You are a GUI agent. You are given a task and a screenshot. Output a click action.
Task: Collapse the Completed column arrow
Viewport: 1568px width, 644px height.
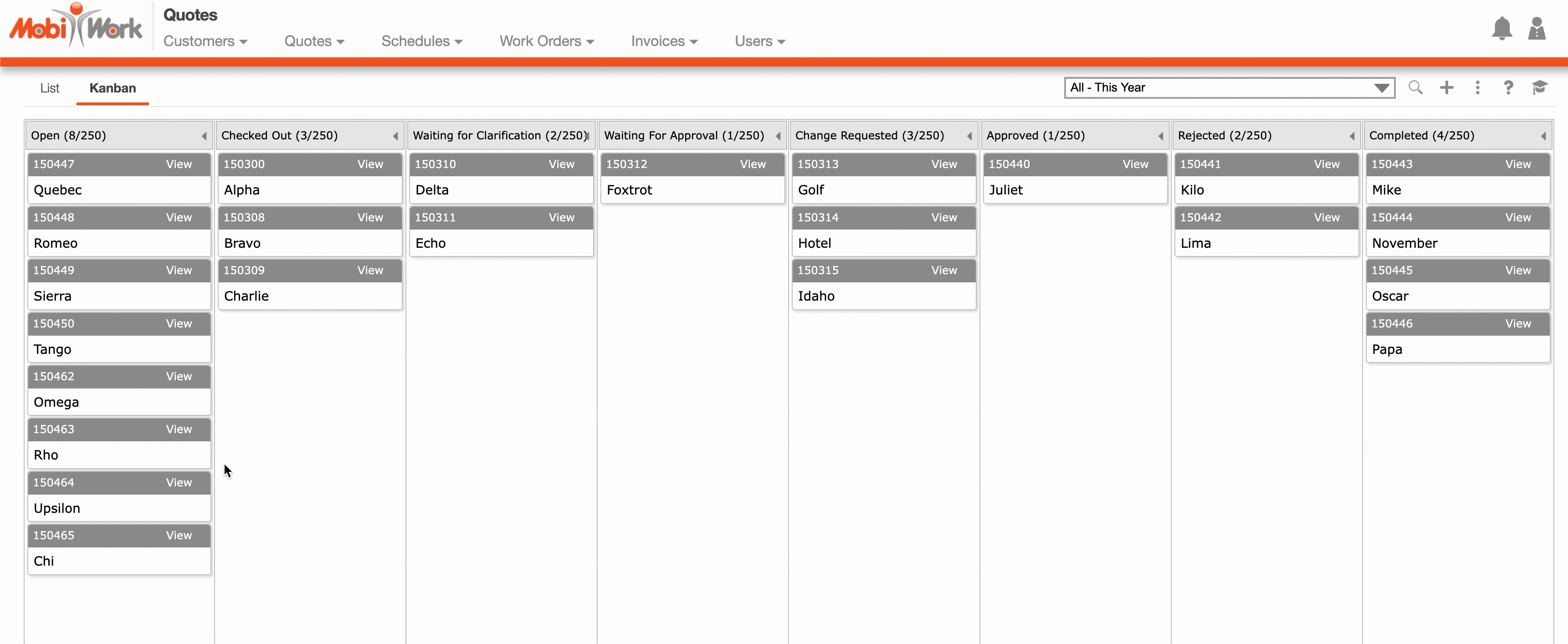(x=1543, y=136)
